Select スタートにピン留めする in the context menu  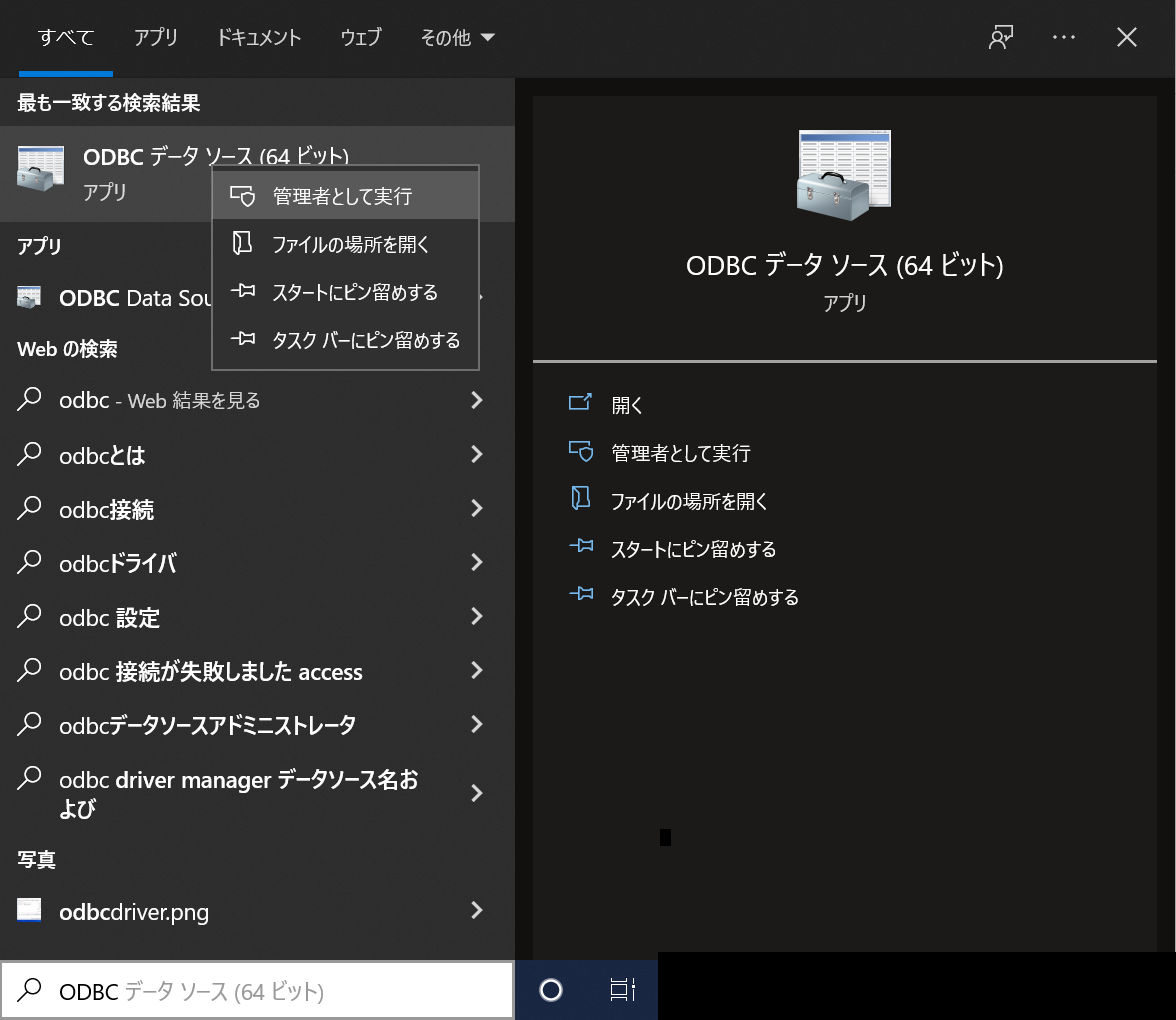click(345, 292)
